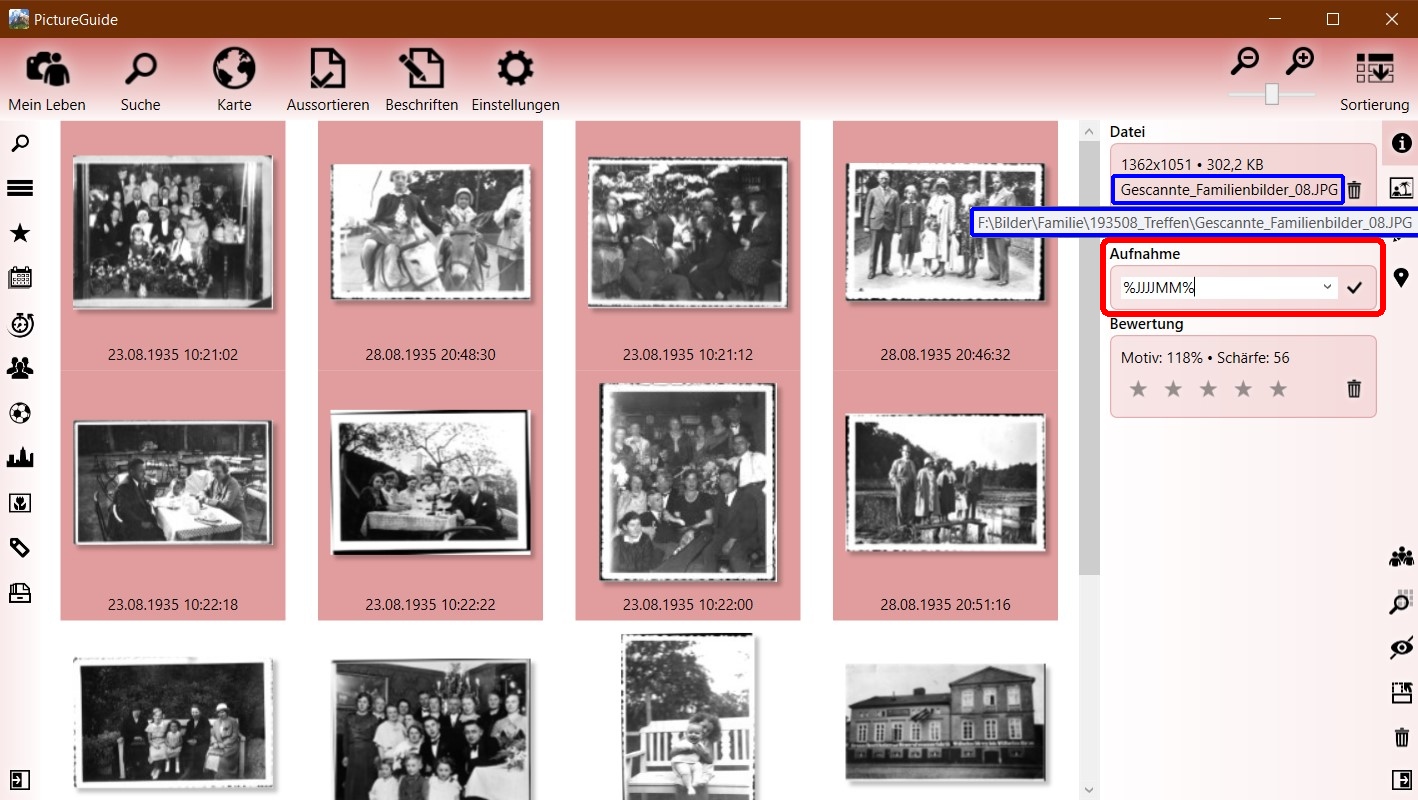The image size is (1418, 800).
Task: Open the stopwatch timeline filter icon
Action: click(x=20, y=323)
